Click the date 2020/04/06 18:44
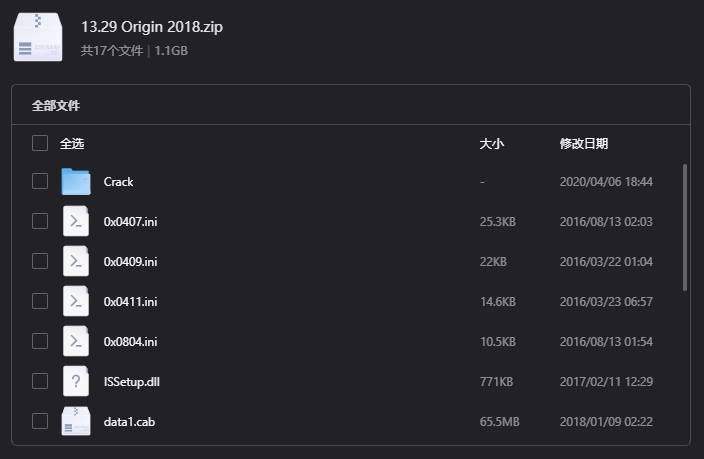This screenshot has width=704, height=459. [606, 181]
